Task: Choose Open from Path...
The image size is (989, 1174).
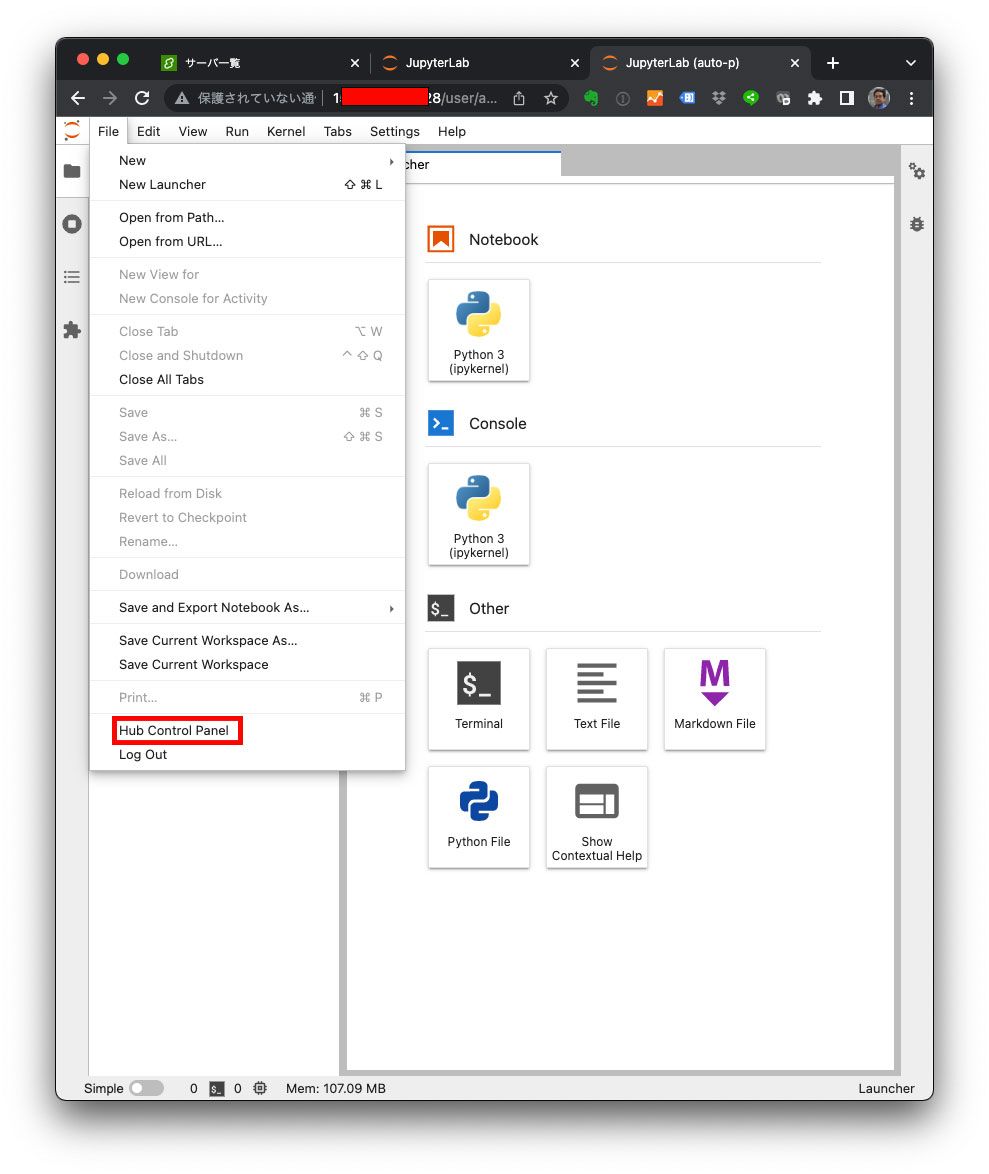Action: pos(247,217)
